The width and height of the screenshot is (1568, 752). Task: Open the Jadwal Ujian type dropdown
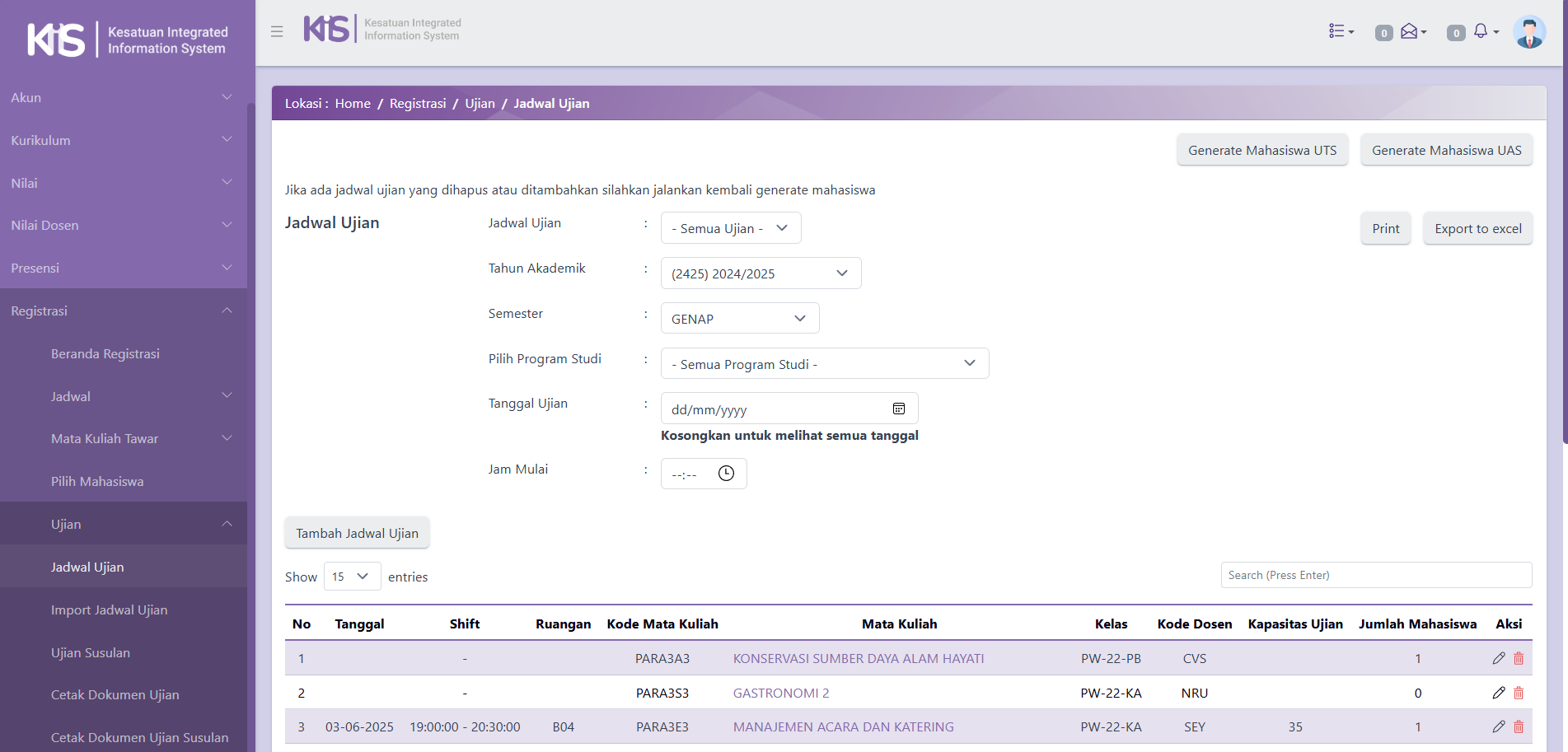[730, 228]
